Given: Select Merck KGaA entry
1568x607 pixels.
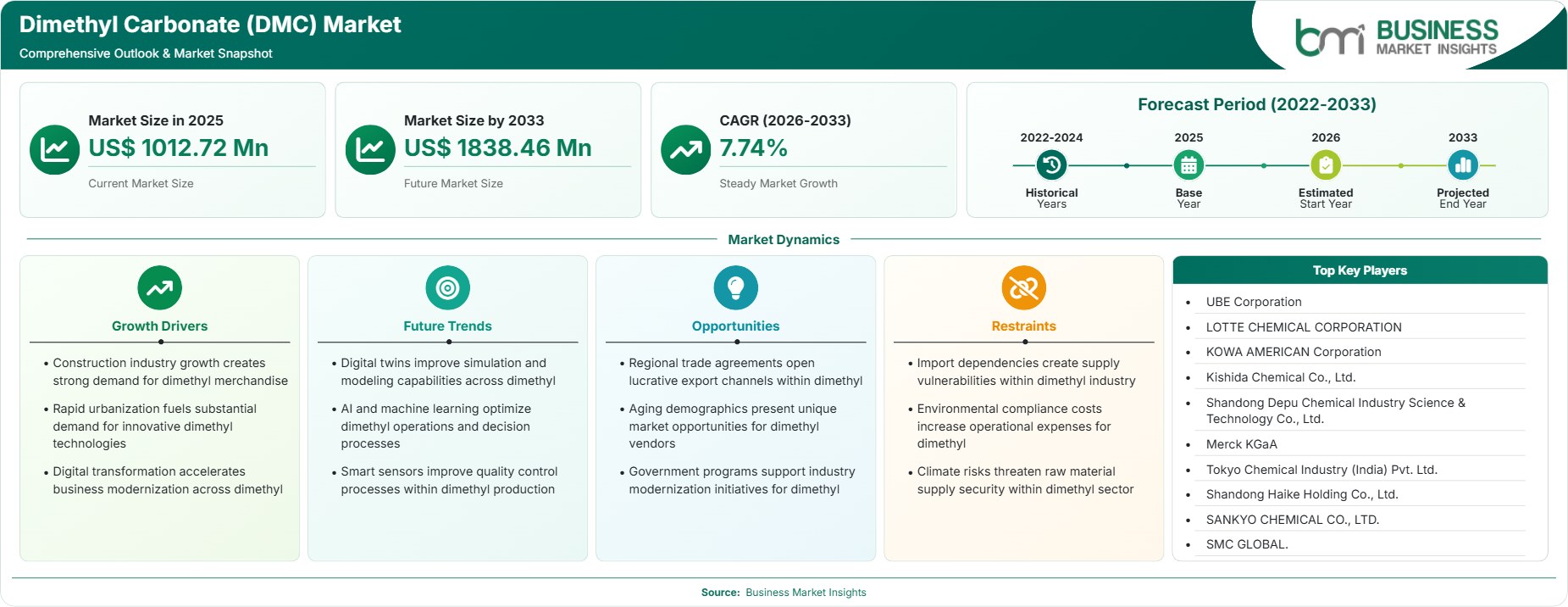Looking at the screenshot, I should pyautogui.click(x=1242, y=444).
